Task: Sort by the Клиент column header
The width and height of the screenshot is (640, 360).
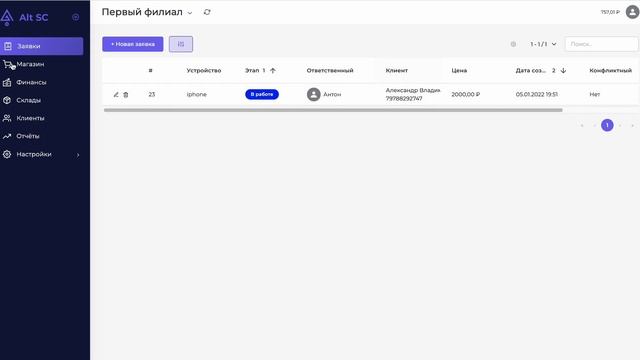Action: 397,70
